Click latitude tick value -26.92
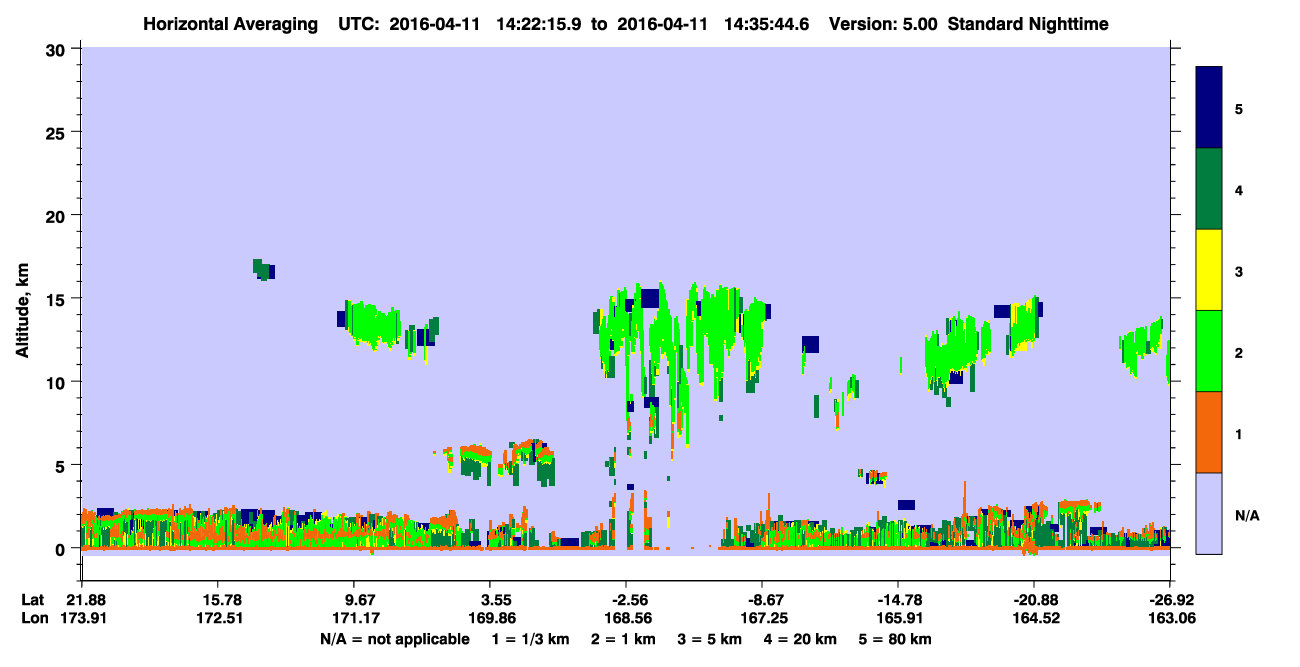The height and width of the screenshot is (667, 1300). tap(1170, 600)
